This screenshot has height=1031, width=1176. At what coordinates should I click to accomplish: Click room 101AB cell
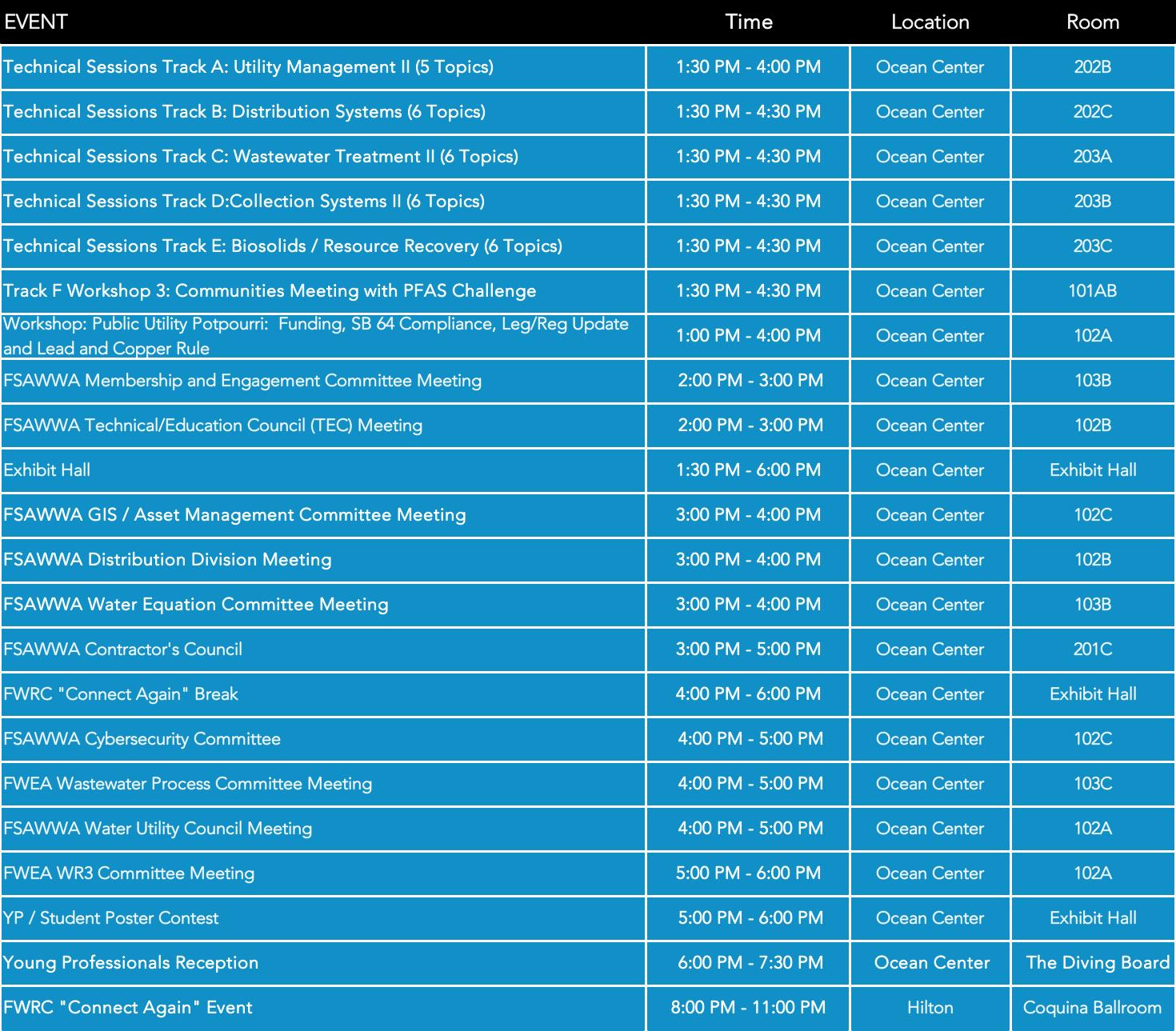tap(1093, 291)
